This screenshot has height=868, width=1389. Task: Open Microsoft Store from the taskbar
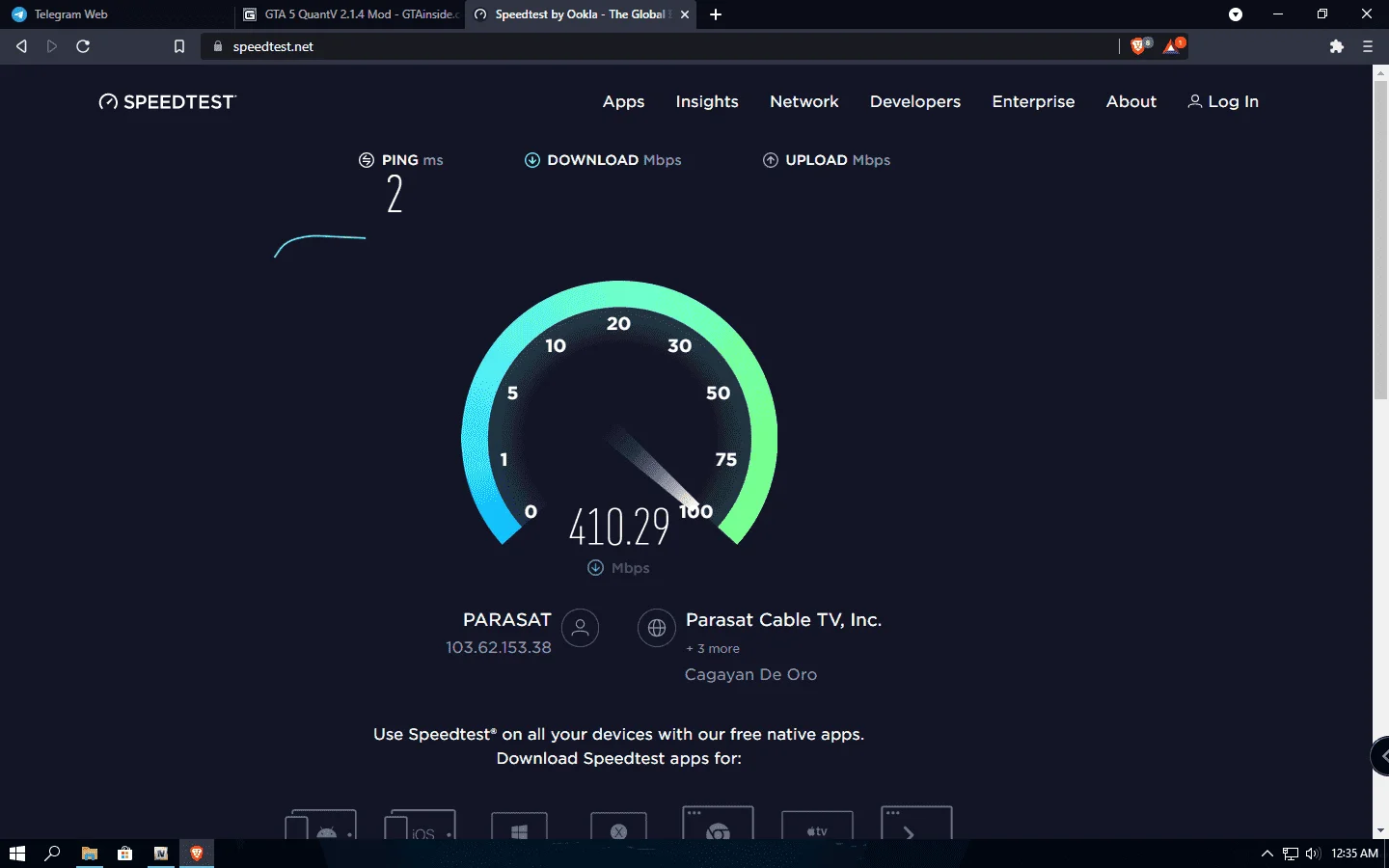click(125, 854)
